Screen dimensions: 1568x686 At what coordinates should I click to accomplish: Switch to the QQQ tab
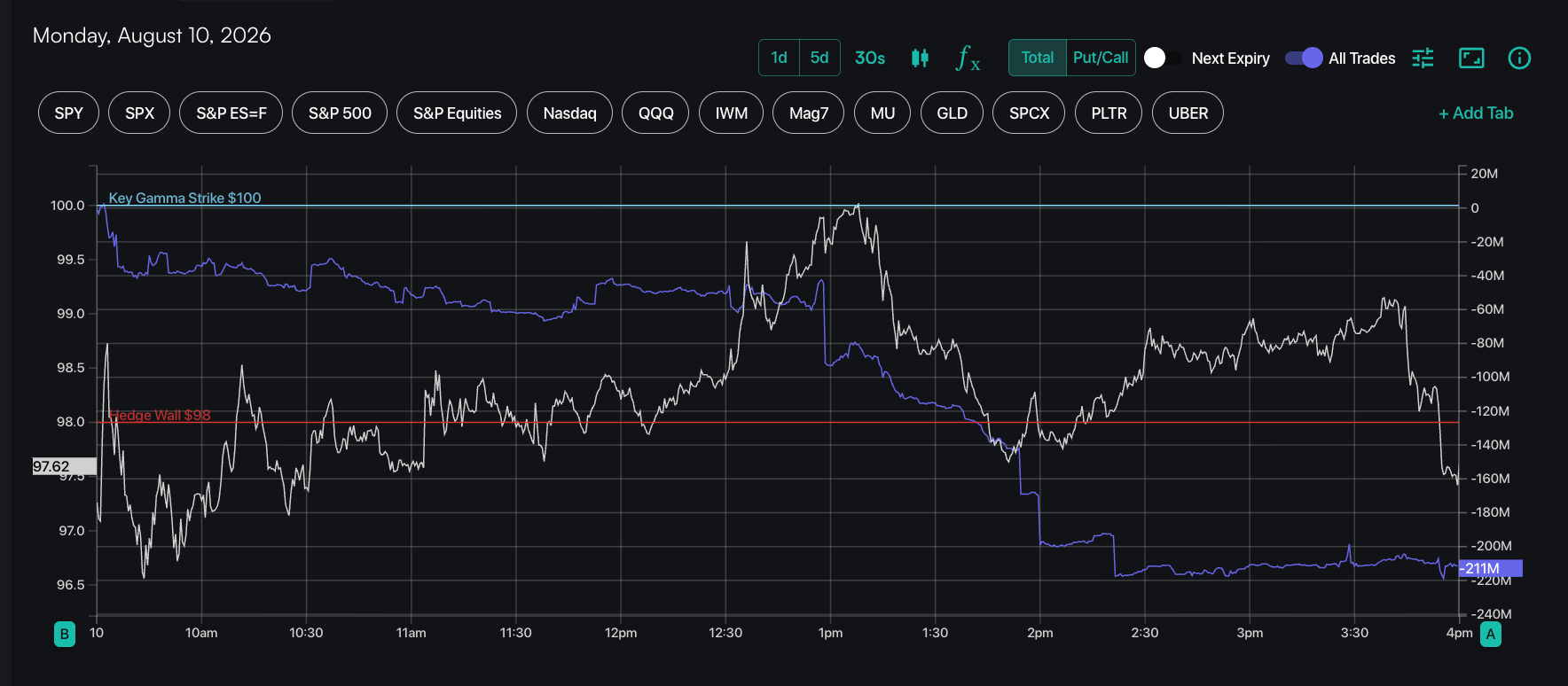pos(655,113)
